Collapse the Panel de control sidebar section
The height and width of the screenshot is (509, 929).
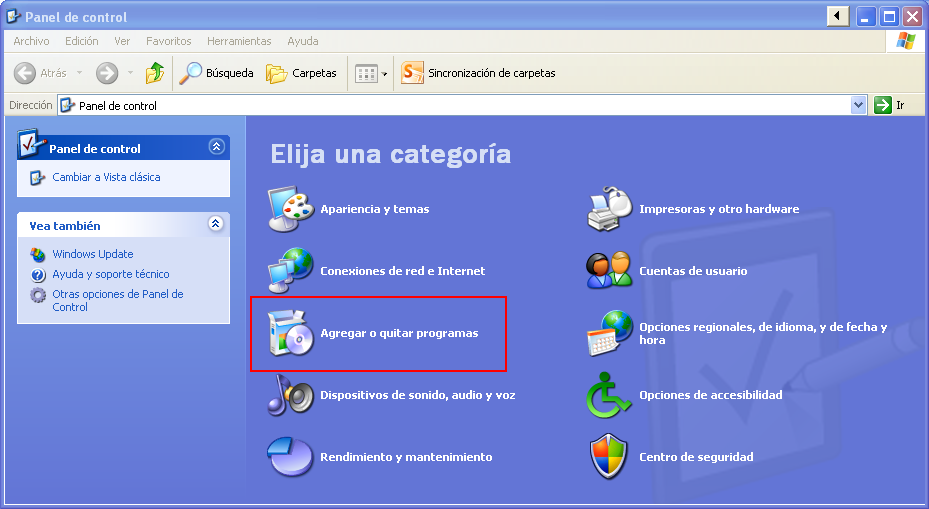pos(216,147)
